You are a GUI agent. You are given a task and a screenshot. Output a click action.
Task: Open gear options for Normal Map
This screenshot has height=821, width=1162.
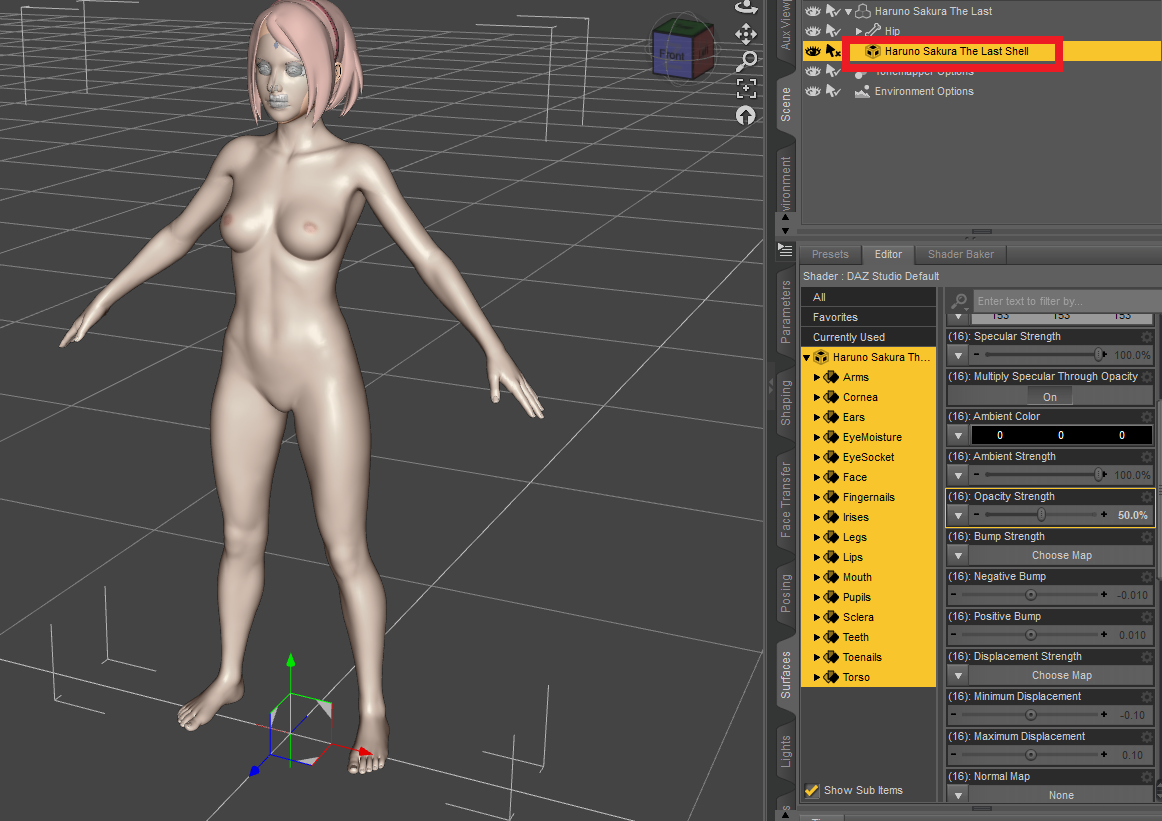click(1147, 777)
